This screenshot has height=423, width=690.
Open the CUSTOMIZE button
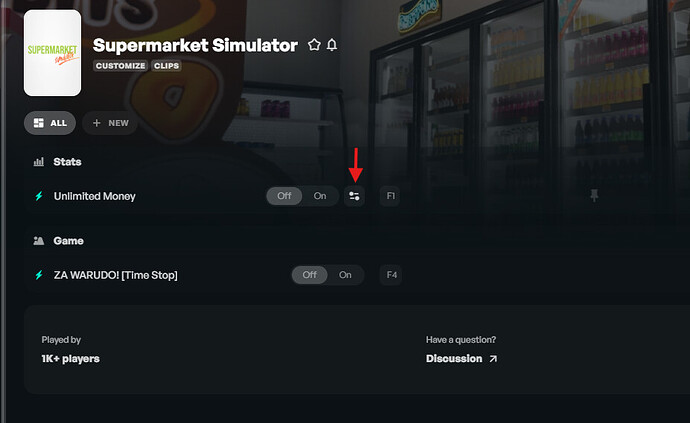click(x=121, y=66)
